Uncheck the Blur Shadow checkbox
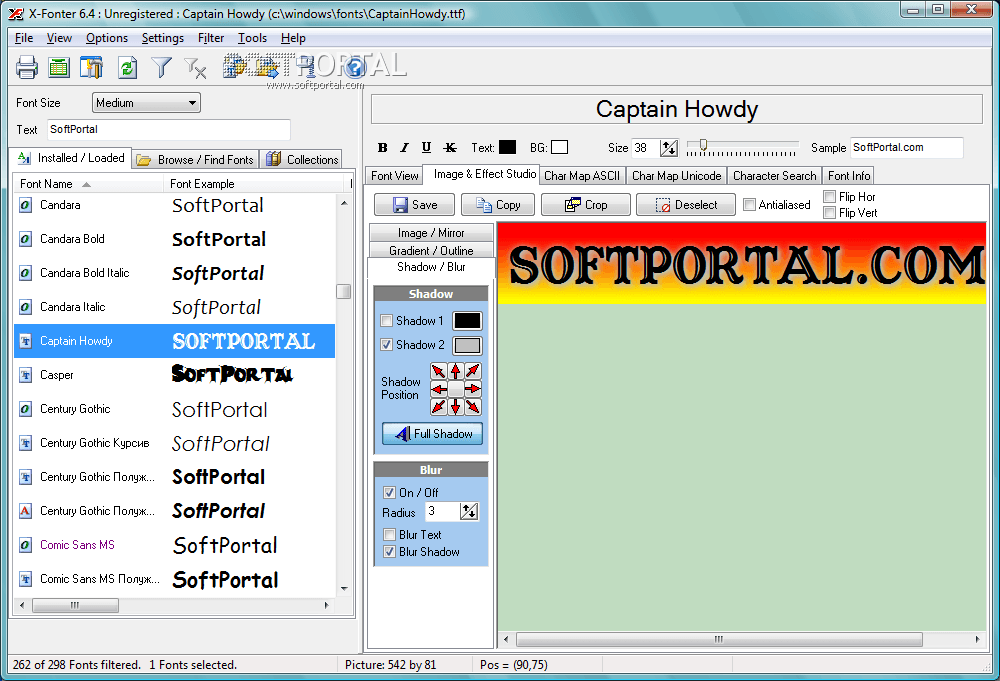 click(389, 552)
